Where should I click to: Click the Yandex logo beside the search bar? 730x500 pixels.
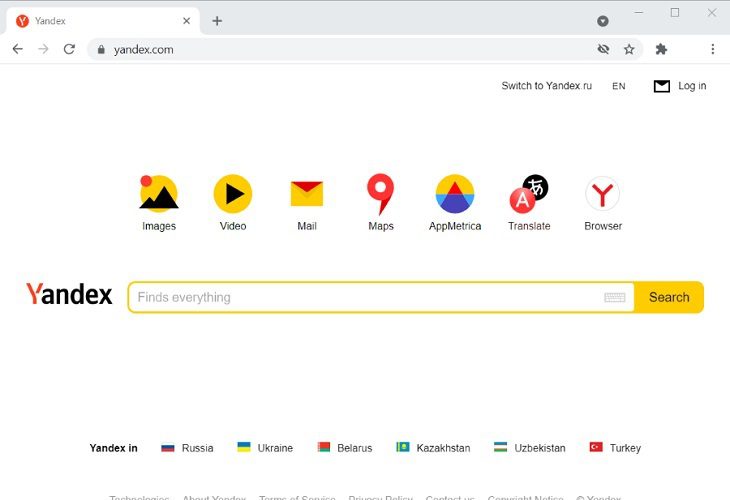(69, 294)
